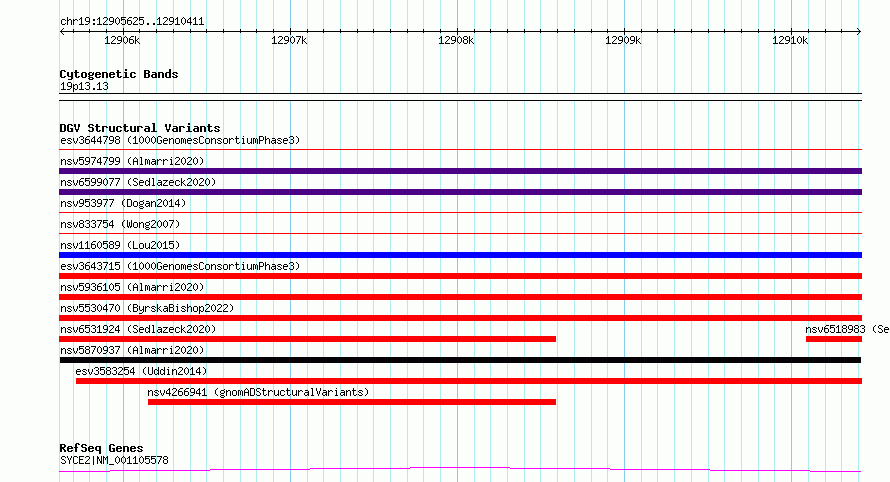Click the red esv3643715 variant bar
The image size is (890, 482).
460,276
